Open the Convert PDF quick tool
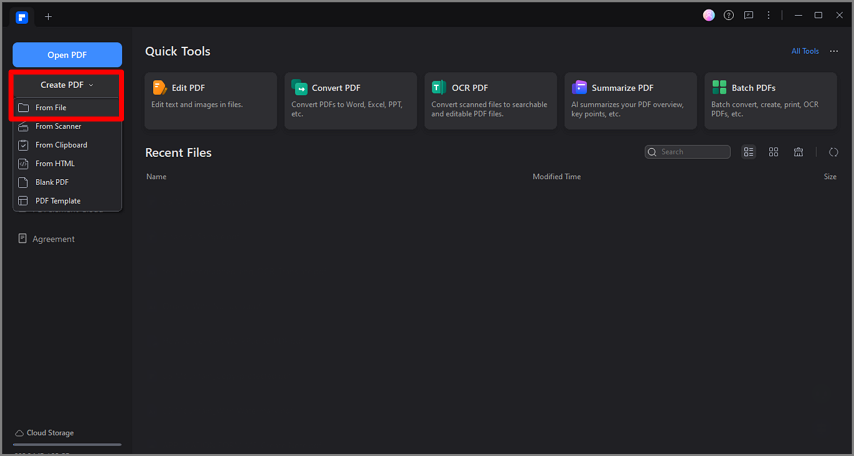Viewport: 854px width, 456px height. (351, 101)
